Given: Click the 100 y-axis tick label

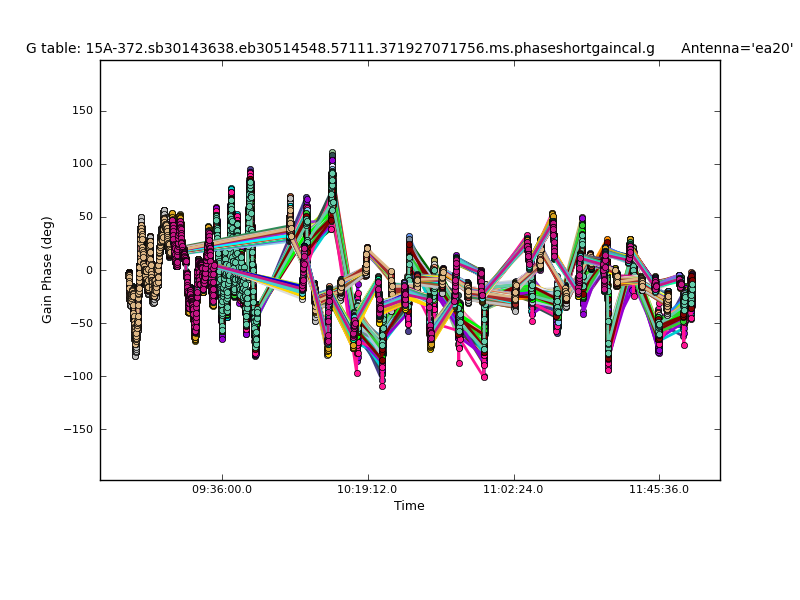Looking at the screenshot, I should coord(82,164).
